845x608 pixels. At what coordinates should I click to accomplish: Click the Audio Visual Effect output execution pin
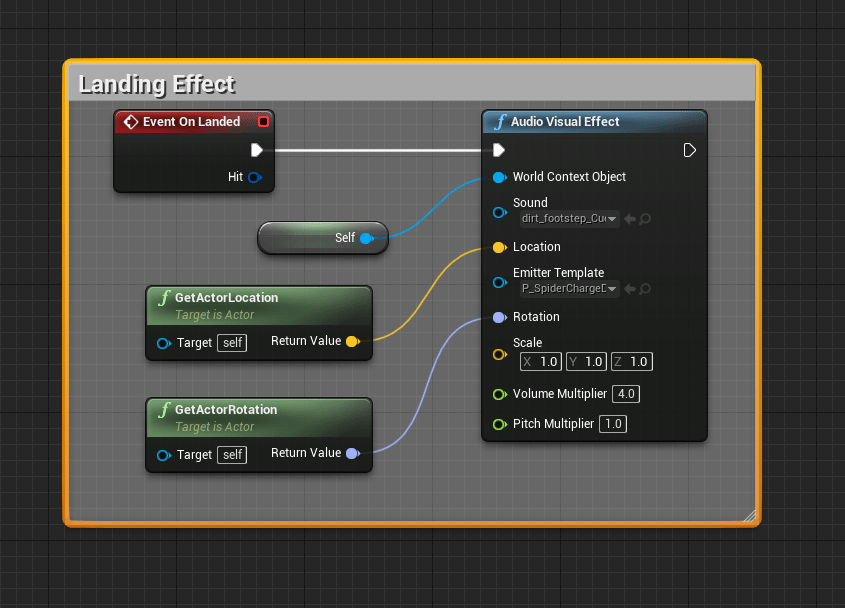689,150
